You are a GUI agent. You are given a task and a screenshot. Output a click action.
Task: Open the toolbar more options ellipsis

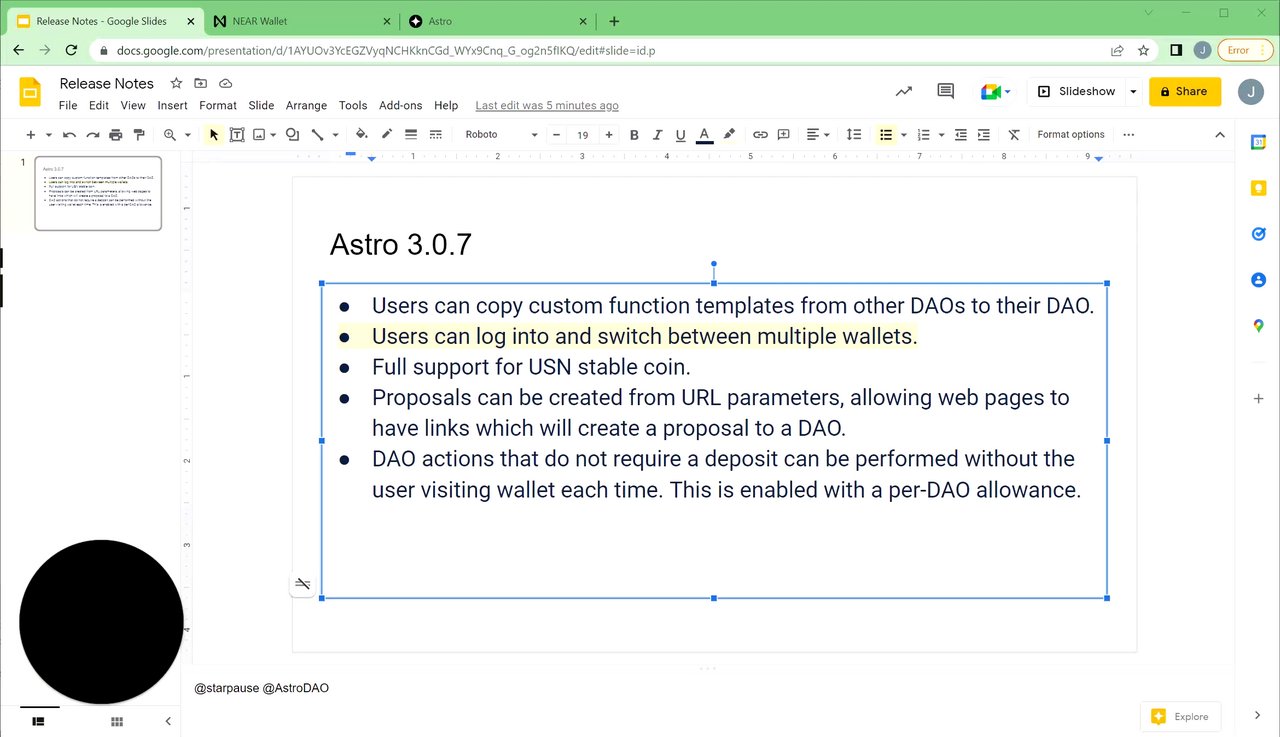(x=1129, y=134)
